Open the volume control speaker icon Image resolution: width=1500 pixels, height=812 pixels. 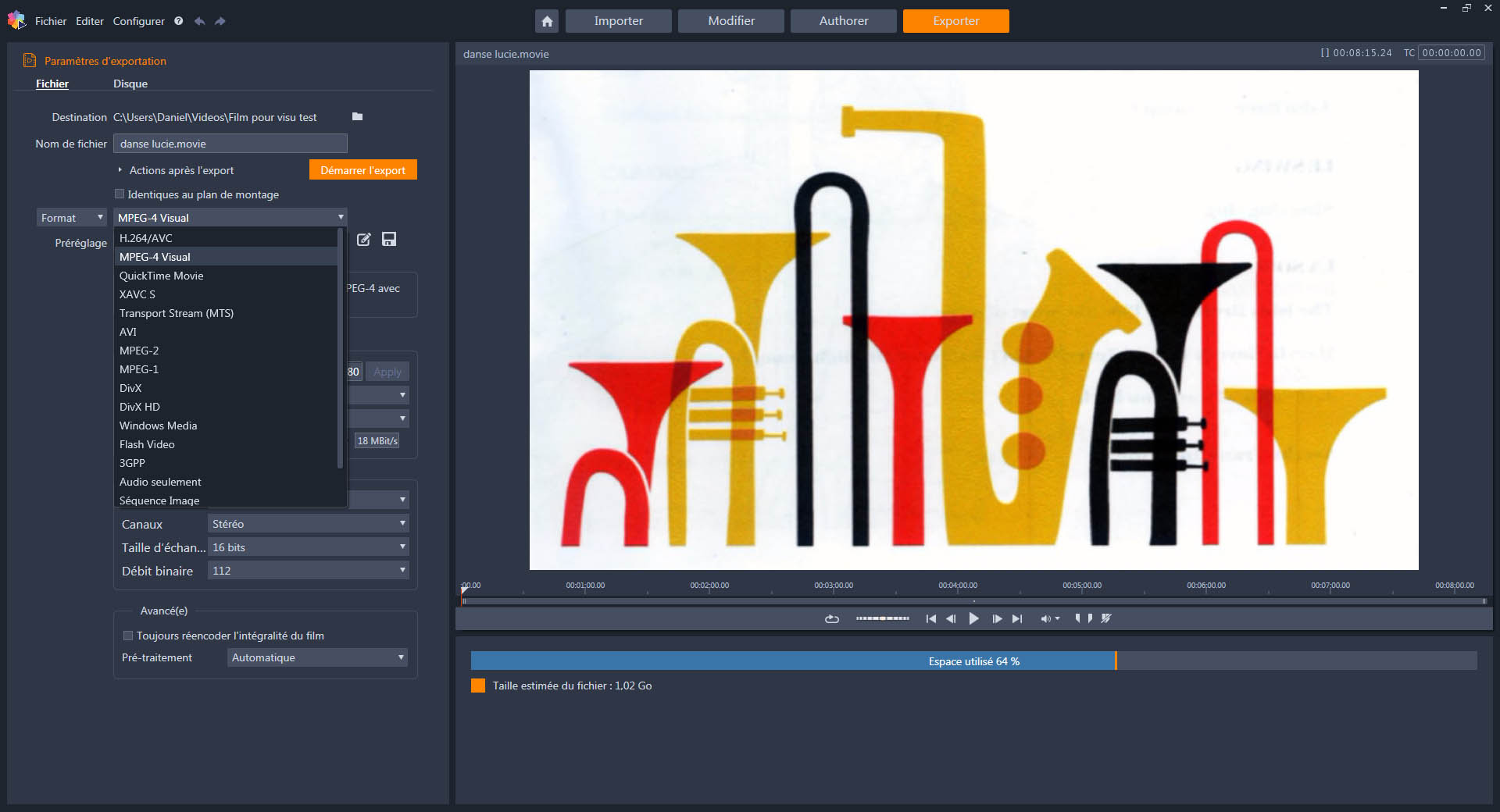(1045, 618)
